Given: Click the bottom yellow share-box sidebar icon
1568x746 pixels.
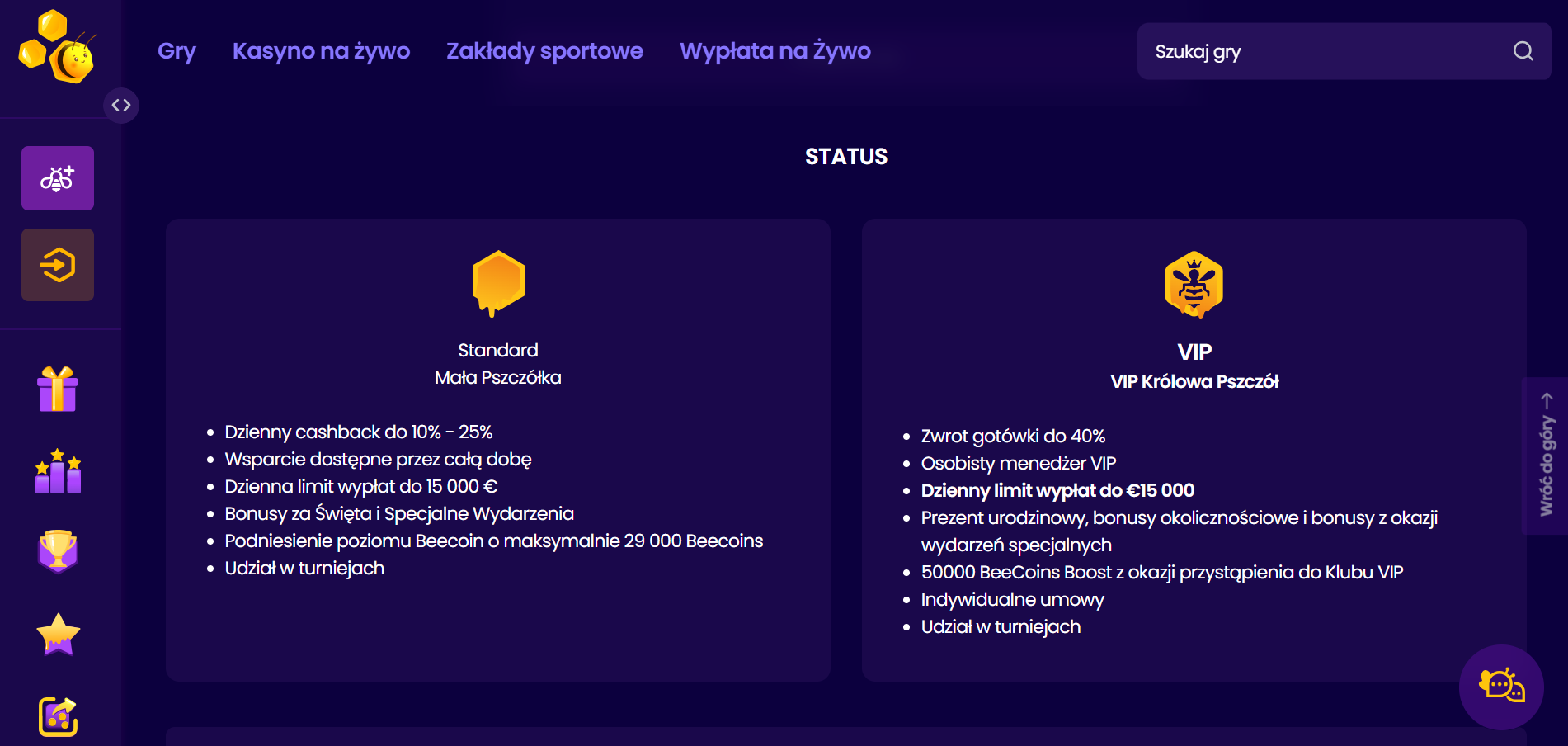Looking at the screenshot, I should point(58,716).
